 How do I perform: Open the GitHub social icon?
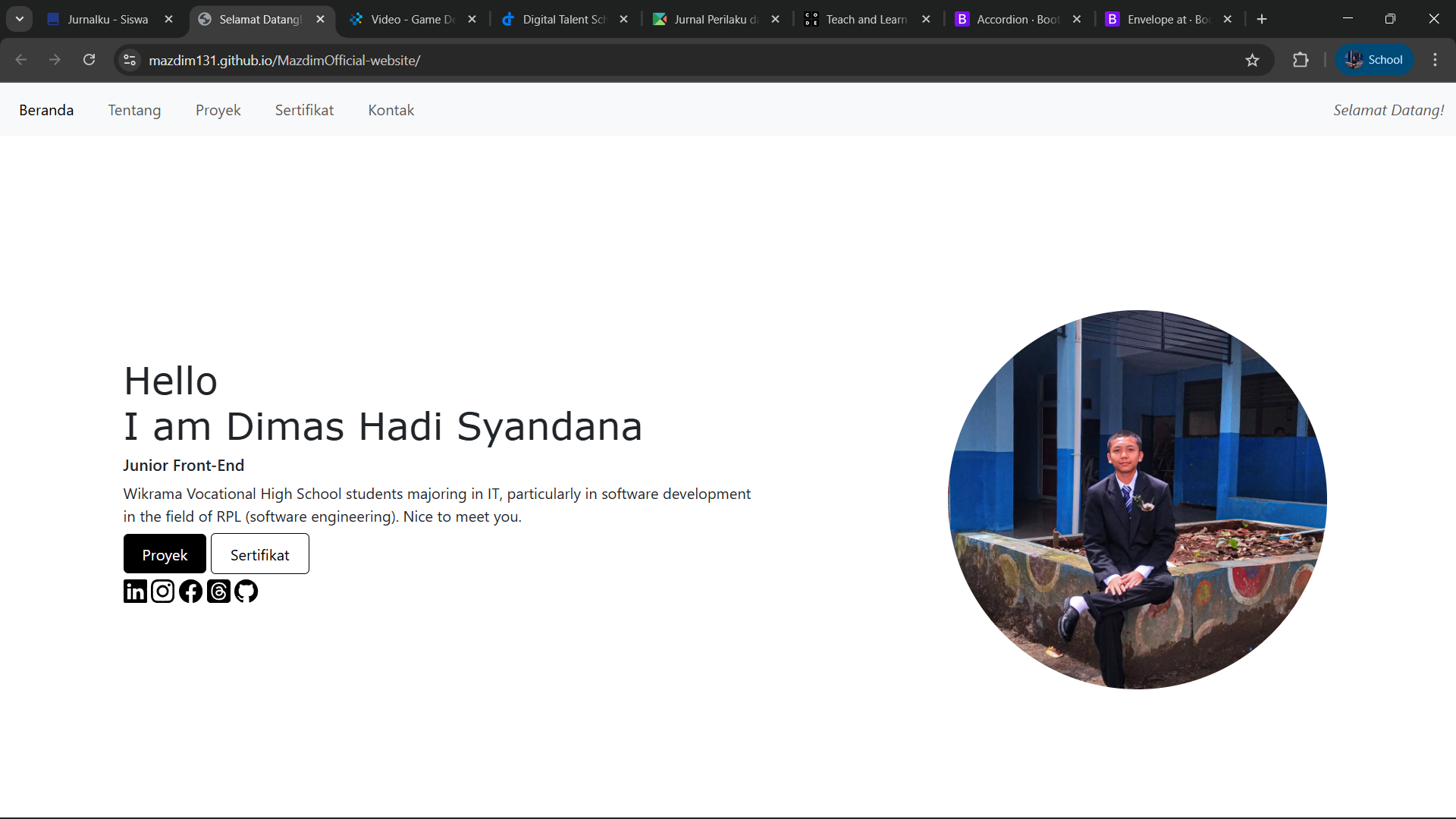pos(246,591)
